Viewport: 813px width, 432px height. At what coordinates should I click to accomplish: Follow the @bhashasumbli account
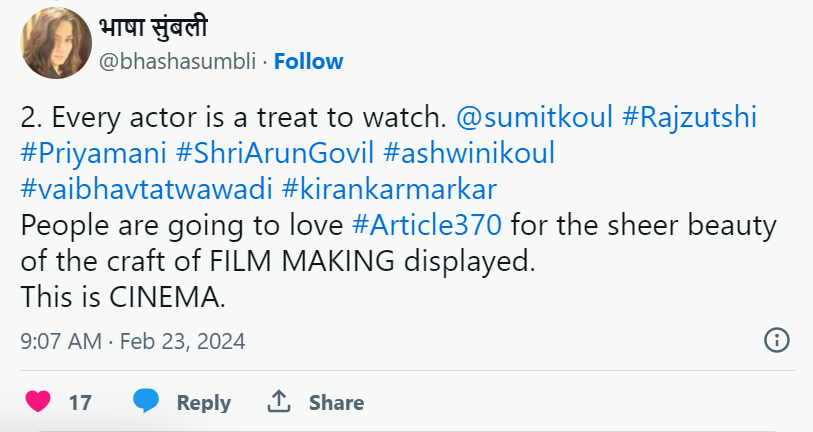[308, 61]
